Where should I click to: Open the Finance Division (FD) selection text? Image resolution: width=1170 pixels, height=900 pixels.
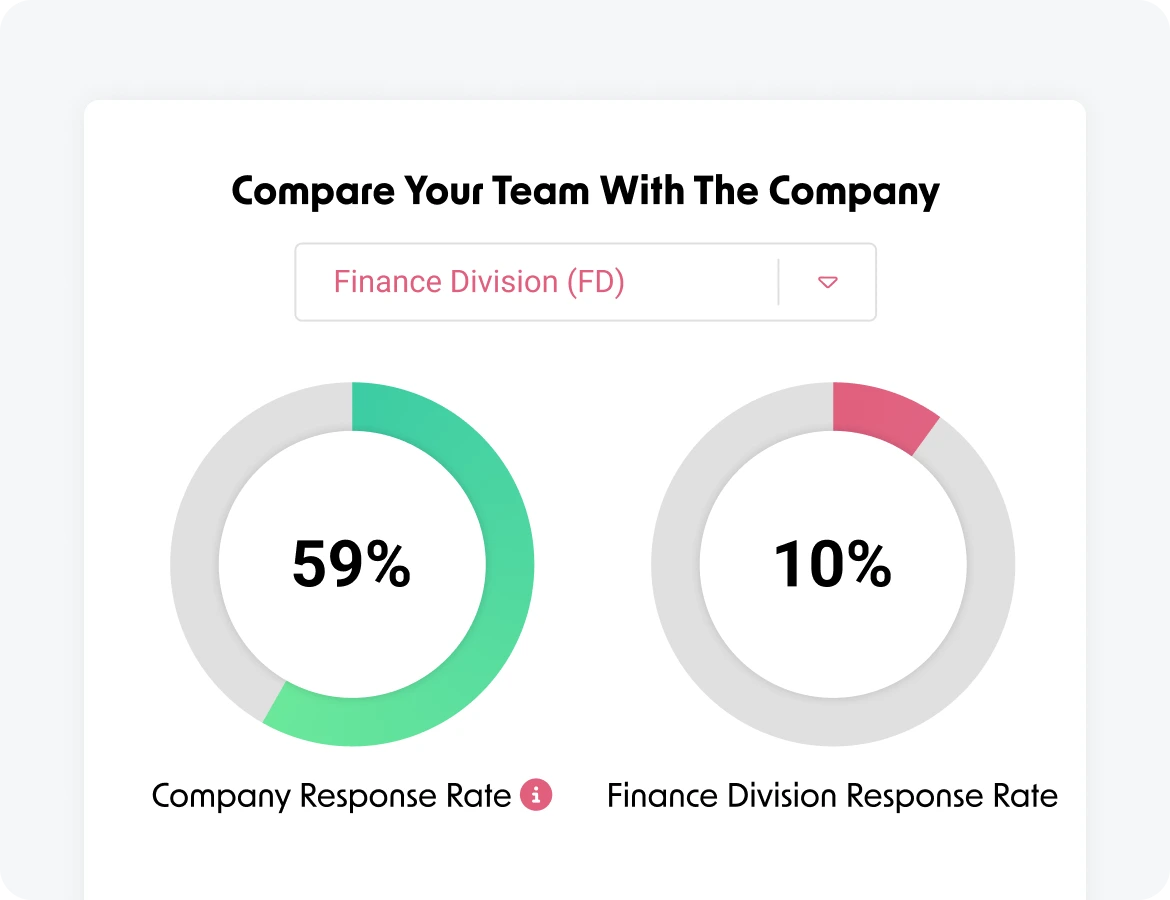coord(479,282)
